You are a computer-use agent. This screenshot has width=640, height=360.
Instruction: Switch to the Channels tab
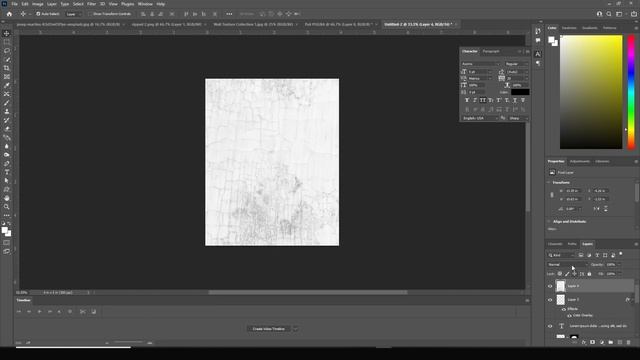coord(555,244)
